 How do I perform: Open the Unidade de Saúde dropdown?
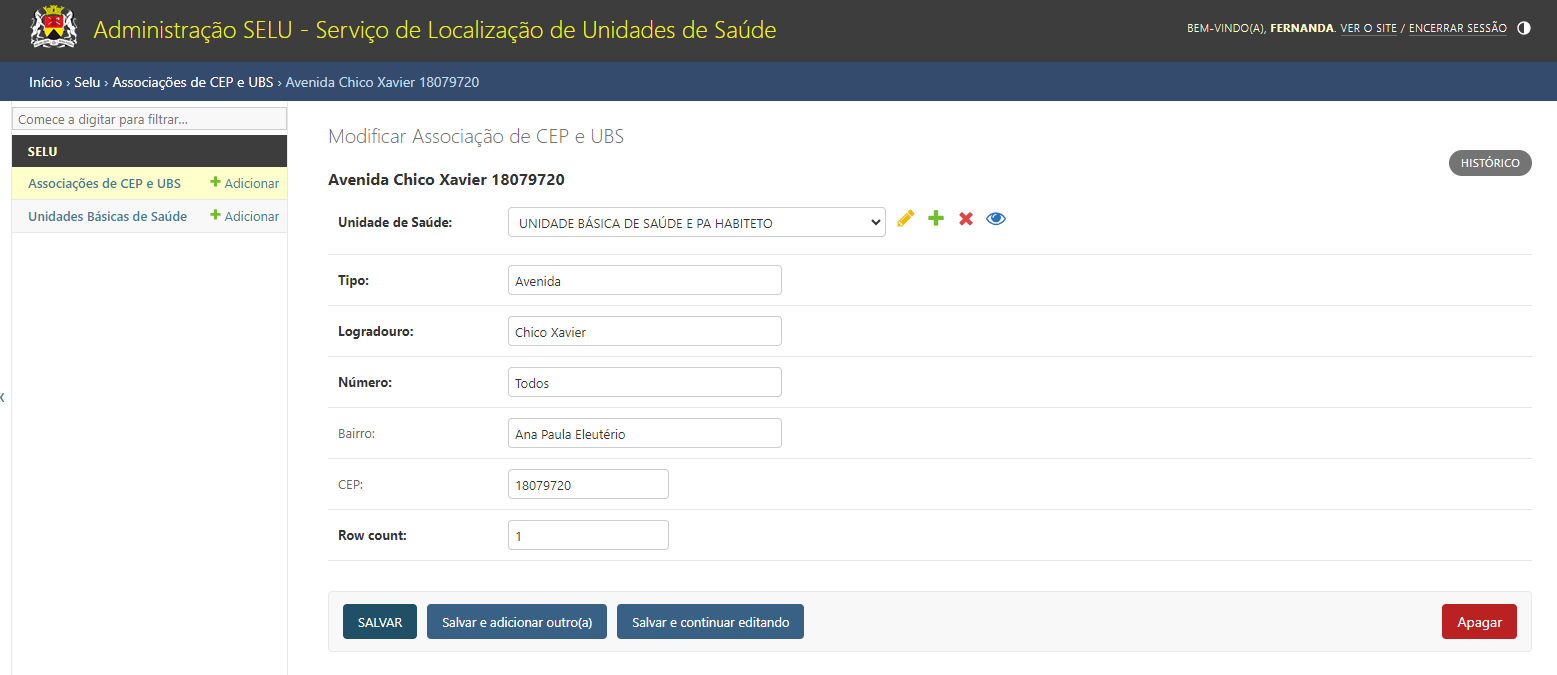(696, 223)
